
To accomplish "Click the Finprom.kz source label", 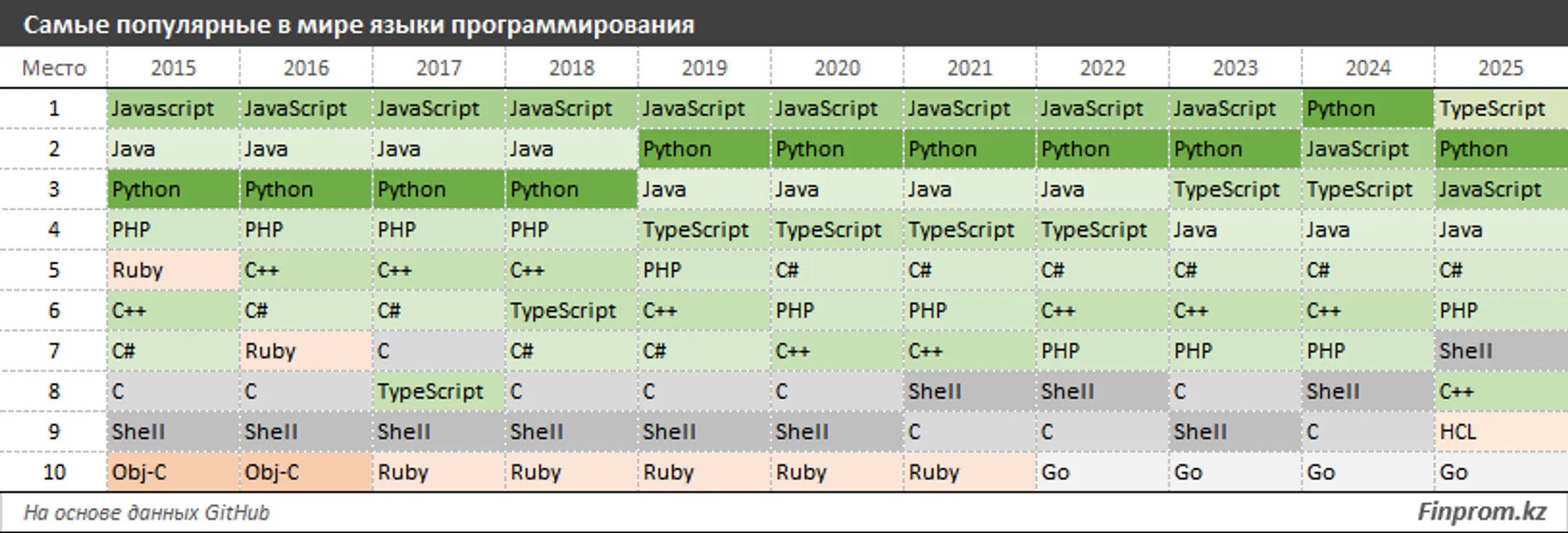I will (1481, 512).
